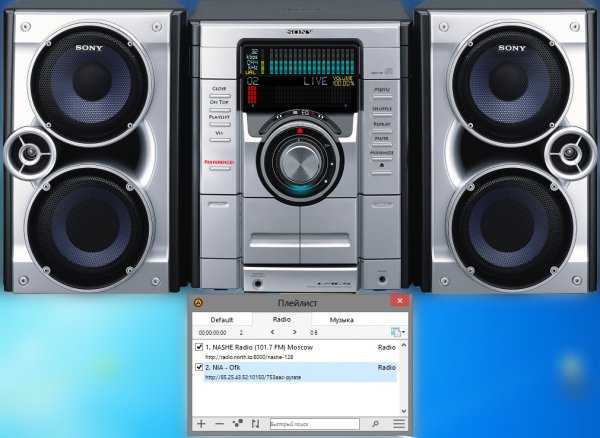Click the stop square beside EQ
Screen dimensions: 600x438
pos(295,112)
